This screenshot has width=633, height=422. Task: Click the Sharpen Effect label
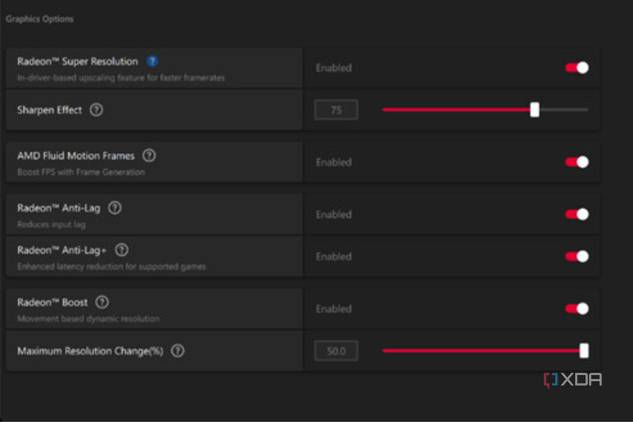[50, 110]
